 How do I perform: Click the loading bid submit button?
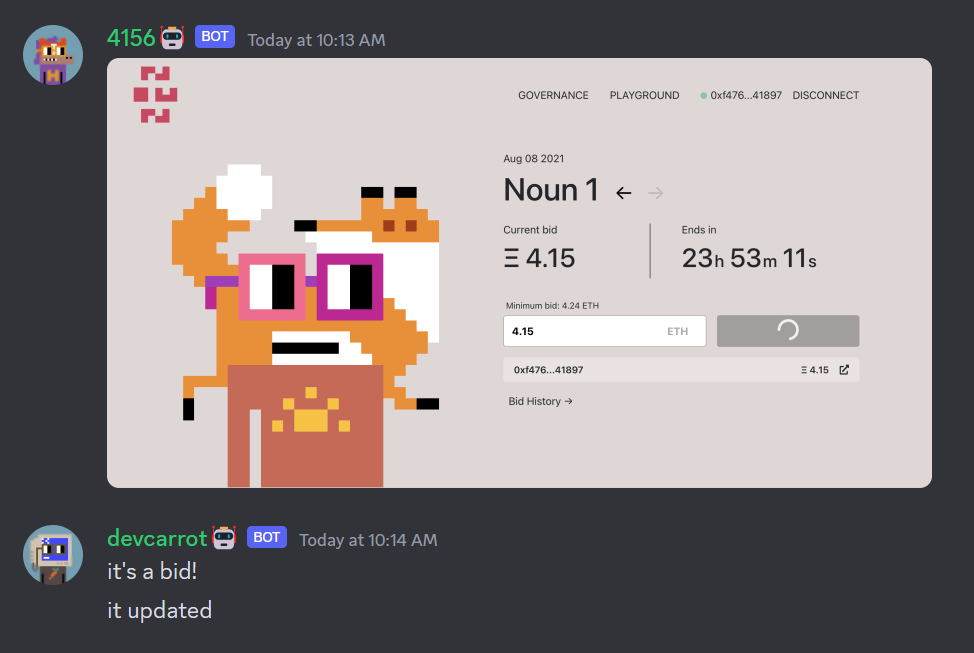pyautogui.click(x=788, y=331)
